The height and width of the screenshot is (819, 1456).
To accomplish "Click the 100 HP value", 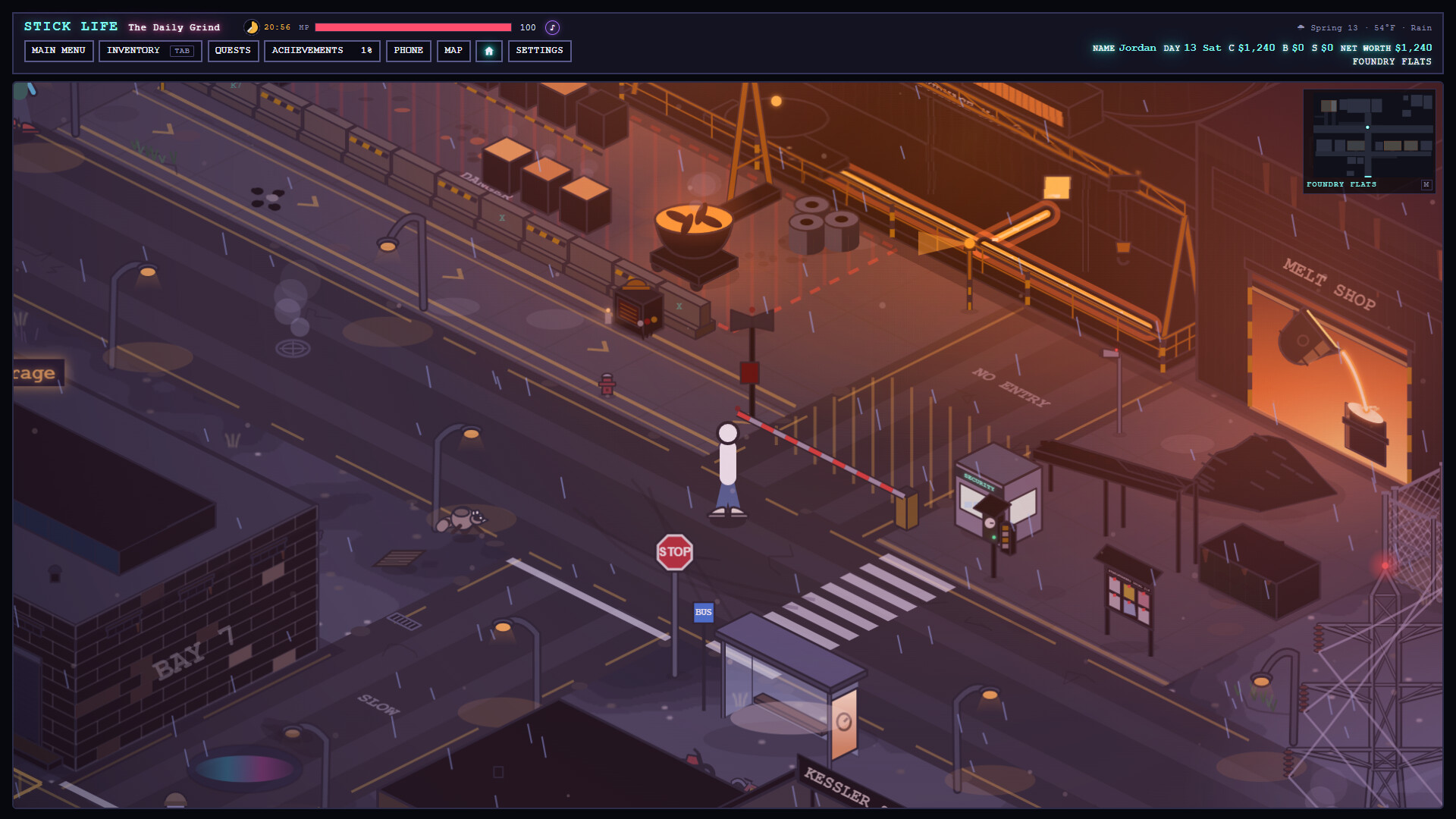I will coord(528,27).
